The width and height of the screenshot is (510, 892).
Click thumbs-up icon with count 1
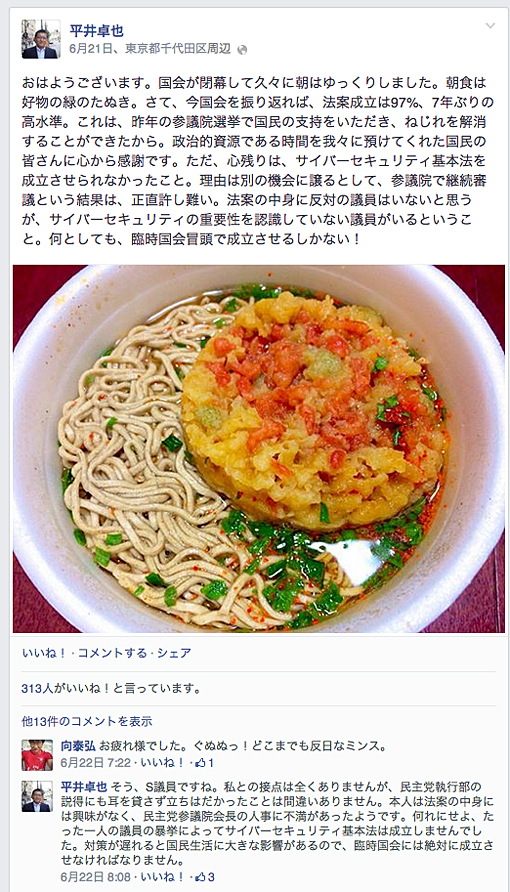(x=204, y=763)
